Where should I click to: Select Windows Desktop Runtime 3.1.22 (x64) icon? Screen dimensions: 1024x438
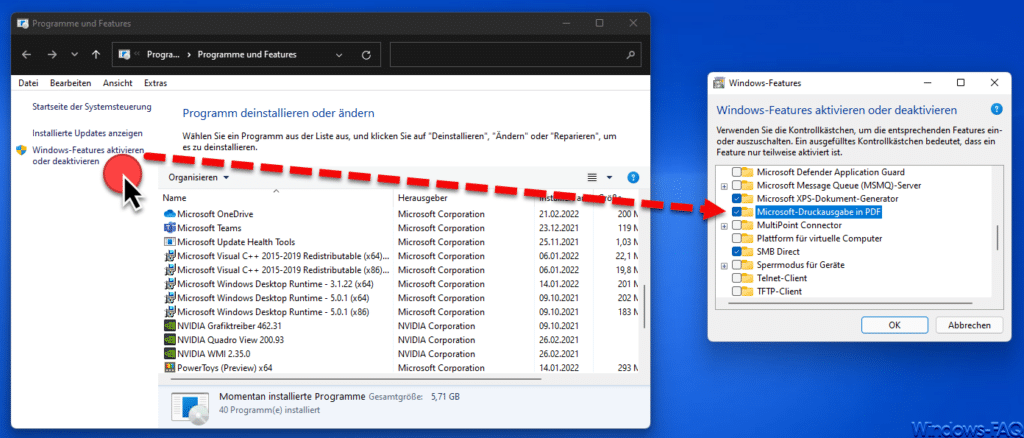[170, 284]
